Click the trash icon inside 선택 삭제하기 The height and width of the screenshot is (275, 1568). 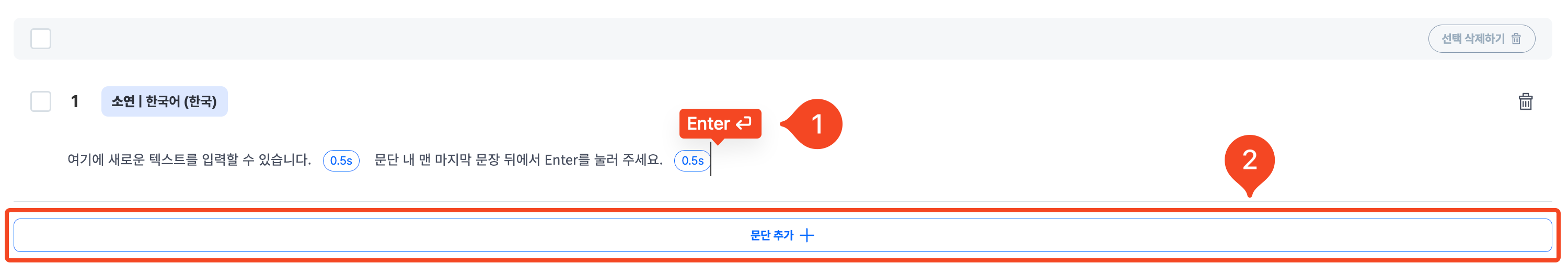(x=1516, y=38)
